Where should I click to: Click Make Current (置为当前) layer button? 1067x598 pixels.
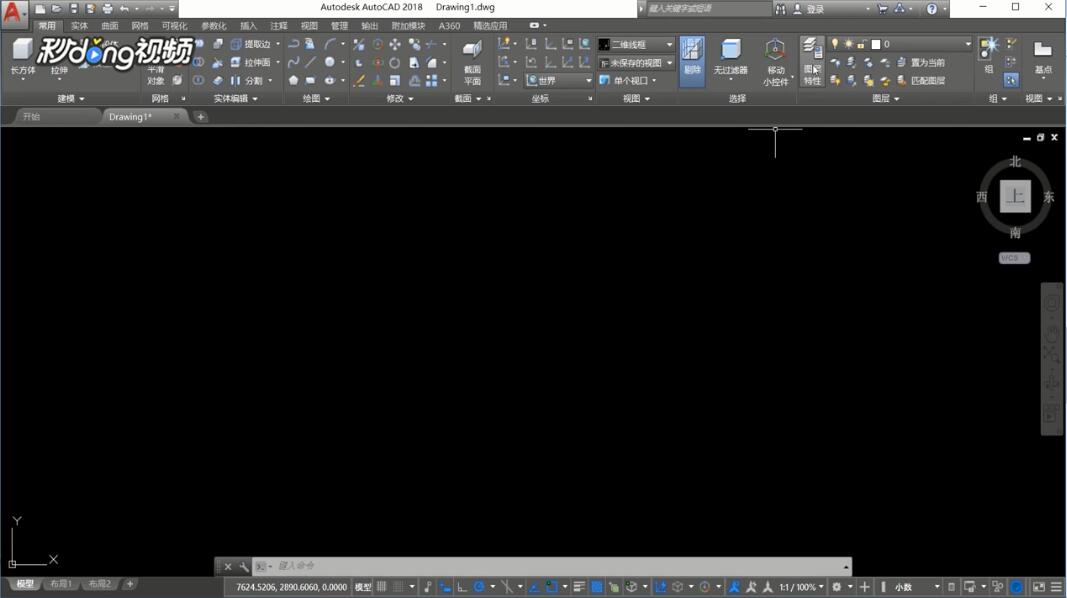(921, 63)
